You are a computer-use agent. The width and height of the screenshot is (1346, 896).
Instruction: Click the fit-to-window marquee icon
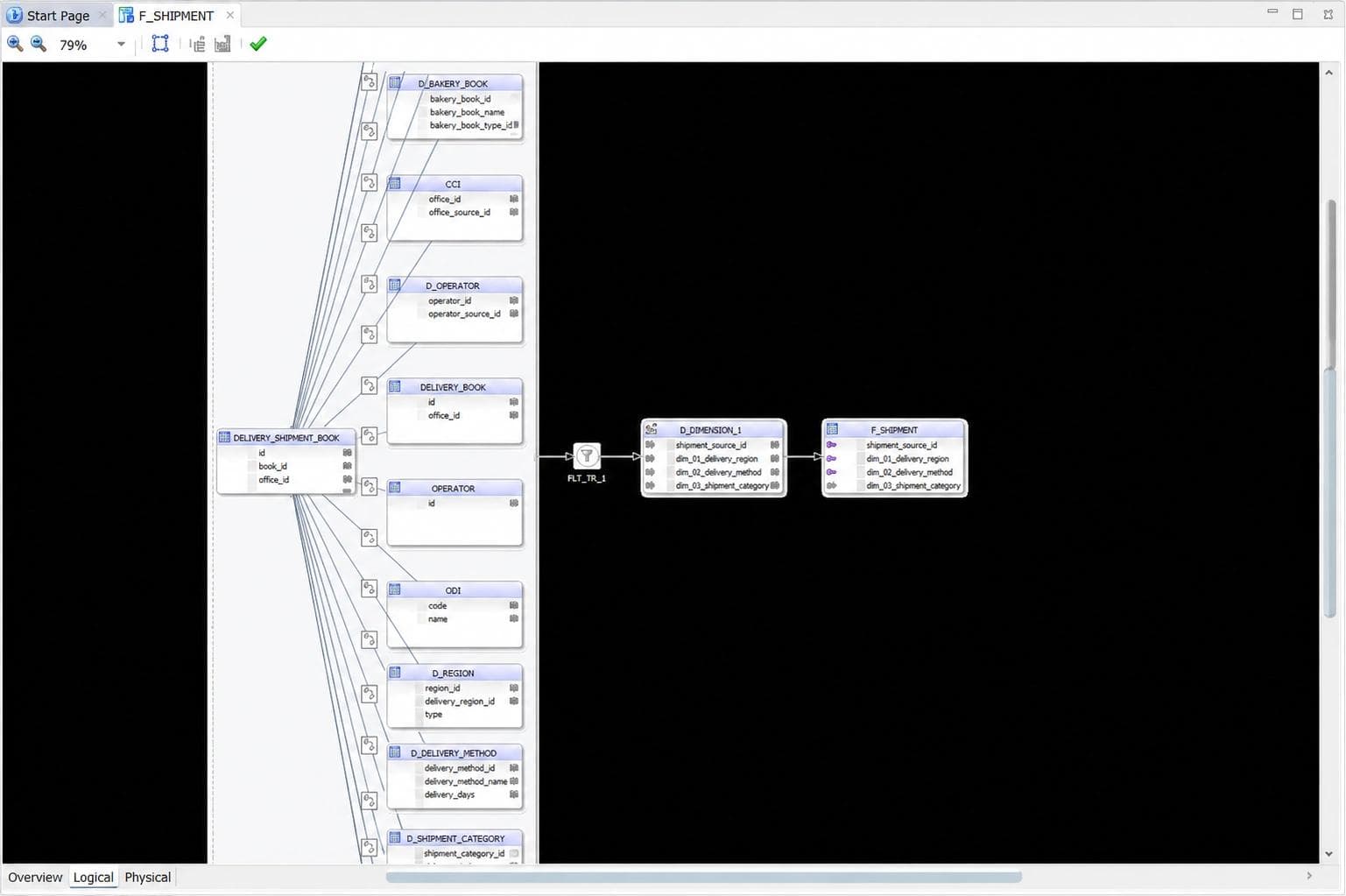(x=160, y=44)
